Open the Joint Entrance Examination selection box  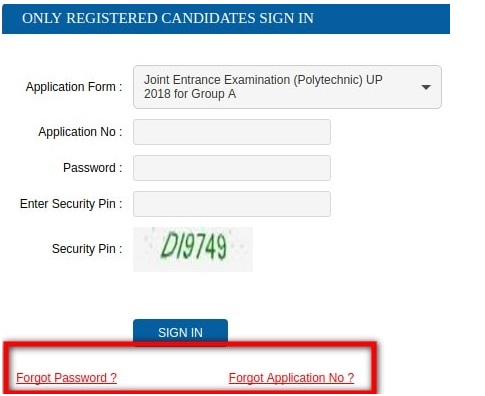[287, 87]
